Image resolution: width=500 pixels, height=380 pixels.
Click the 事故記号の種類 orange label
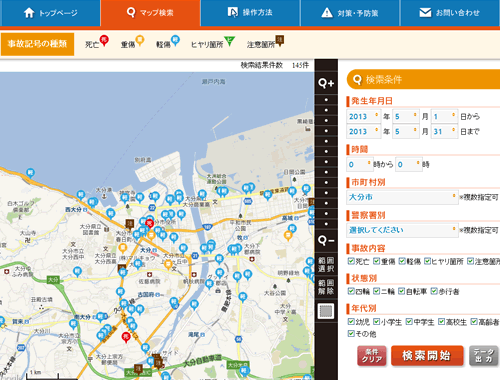point(37,44)
